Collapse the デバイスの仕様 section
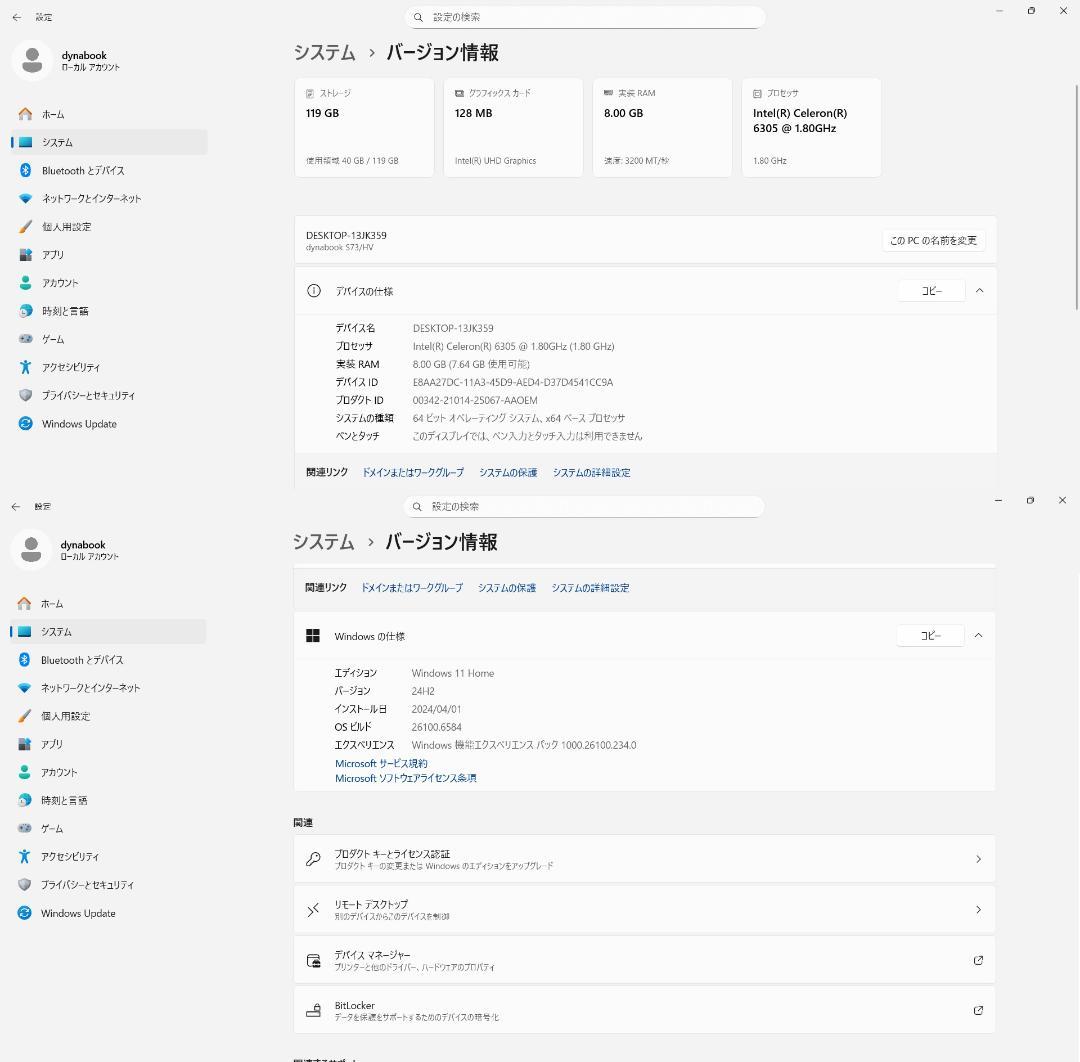The width and height of the screenshot is (1080, 1062). (x=978, y=290)
